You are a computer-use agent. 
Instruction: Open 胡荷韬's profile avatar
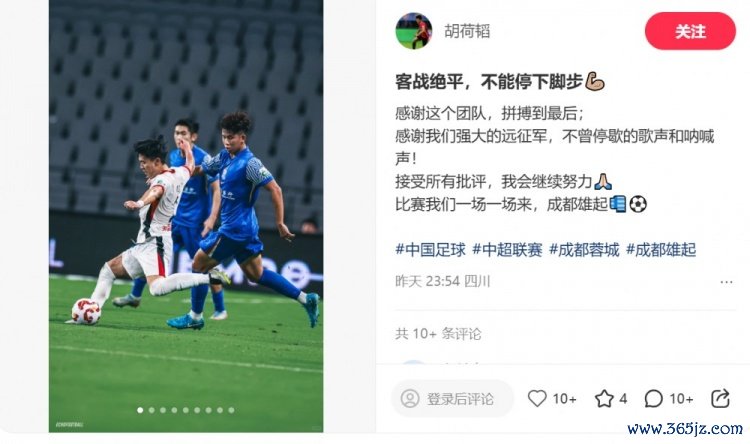(x=414, y=31)
